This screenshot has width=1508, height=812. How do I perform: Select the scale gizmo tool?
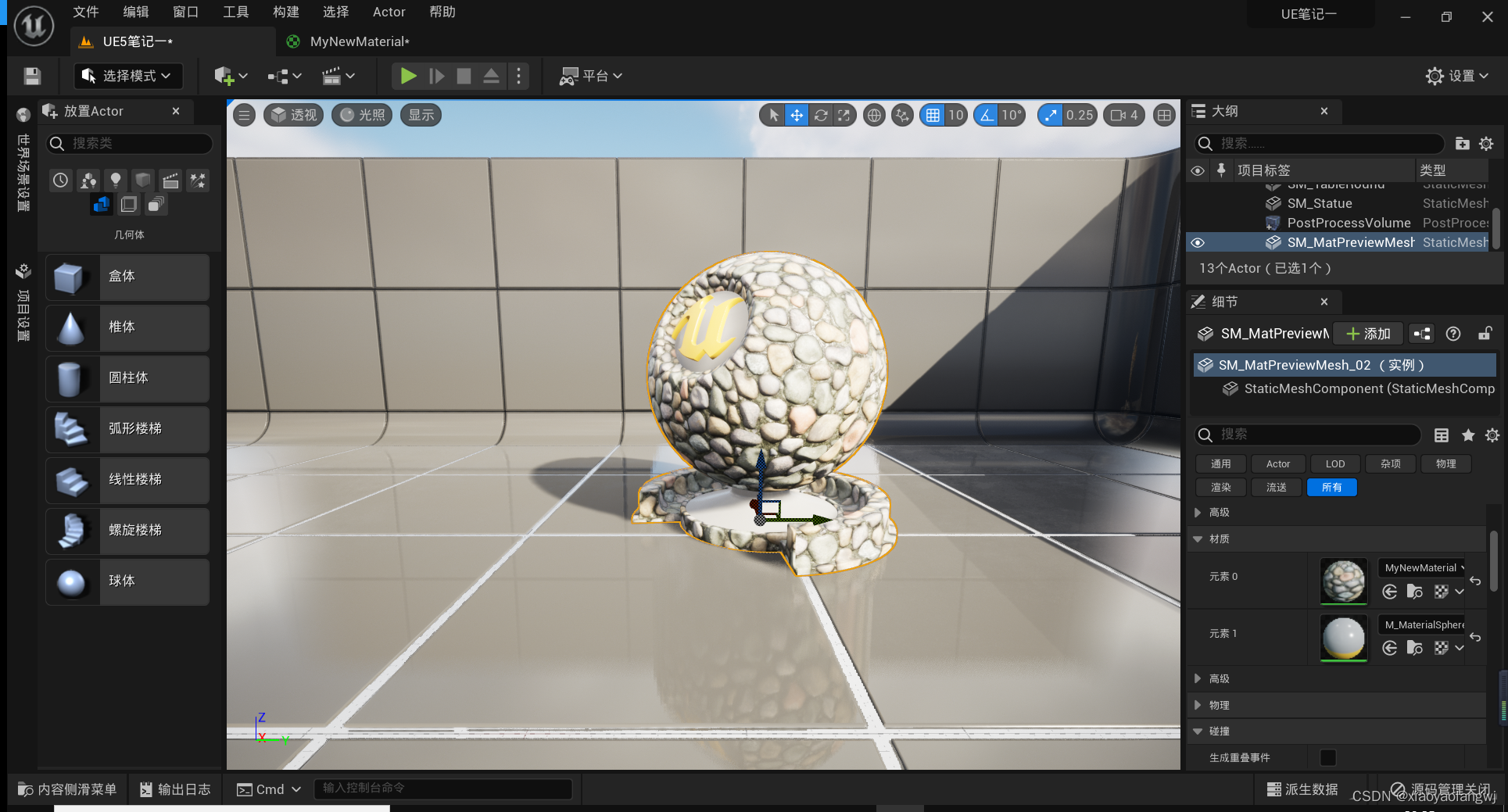[844, 116]
